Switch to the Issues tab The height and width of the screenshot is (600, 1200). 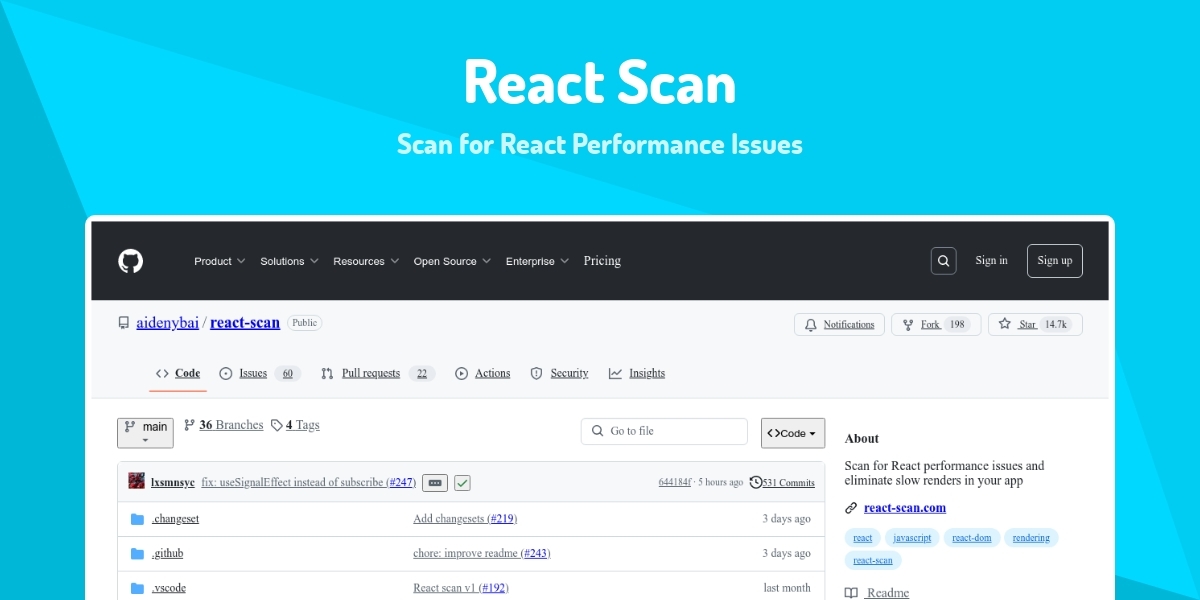pos(253,373)
